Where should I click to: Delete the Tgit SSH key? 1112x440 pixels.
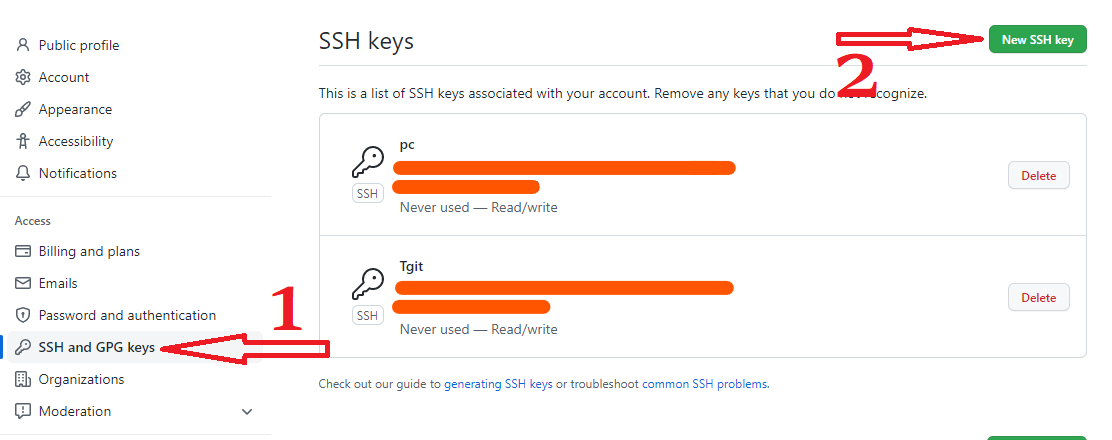click(1038, 297)
